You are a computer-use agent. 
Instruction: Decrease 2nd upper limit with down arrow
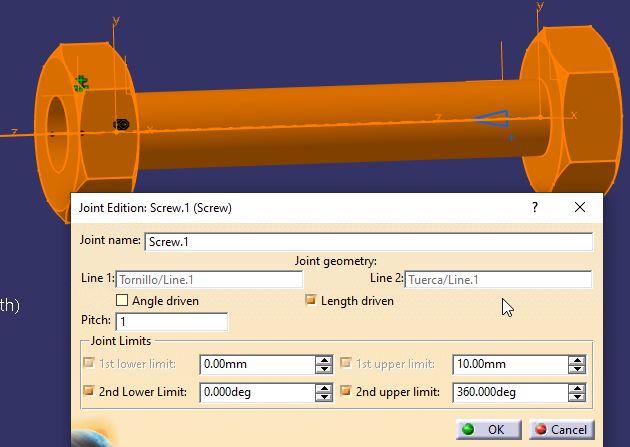[577, 397]
